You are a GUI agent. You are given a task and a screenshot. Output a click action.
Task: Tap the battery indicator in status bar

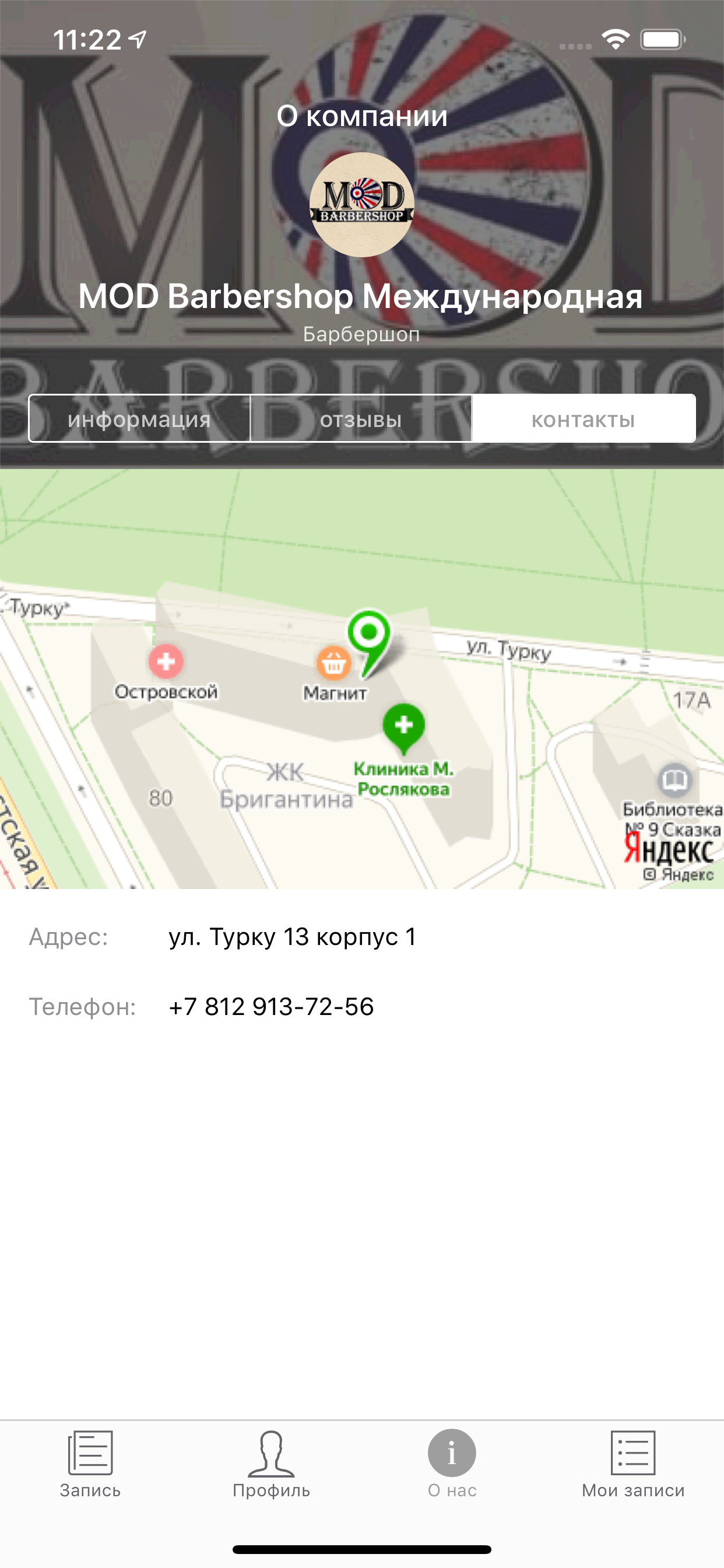click(x=663, y=40)
